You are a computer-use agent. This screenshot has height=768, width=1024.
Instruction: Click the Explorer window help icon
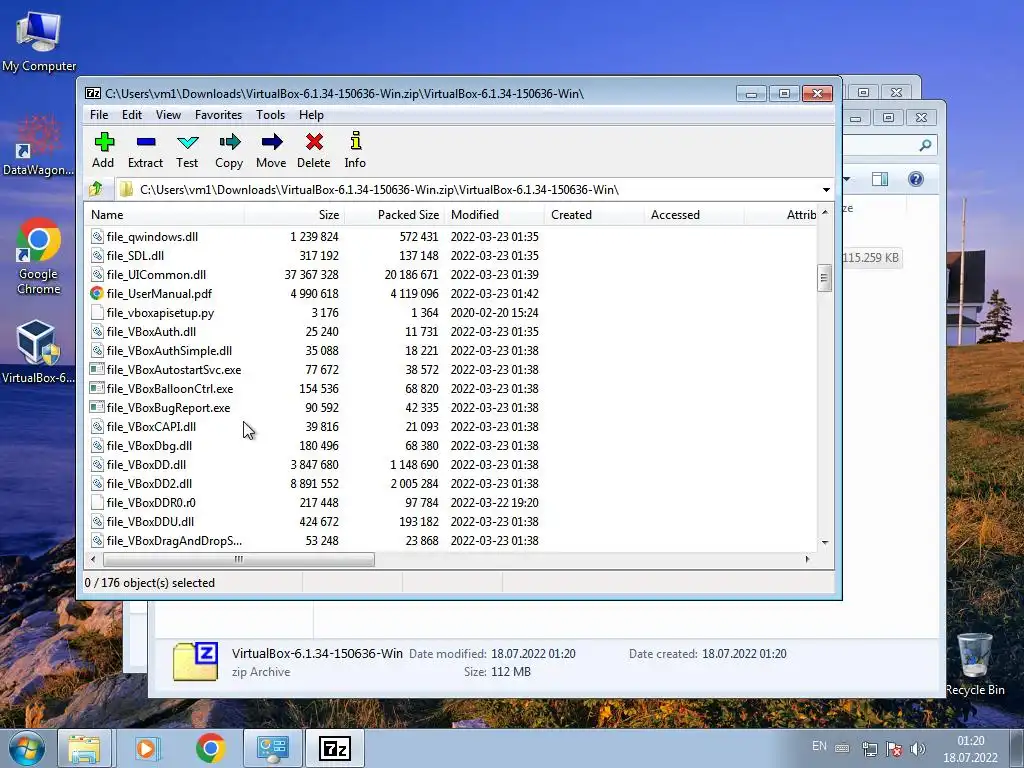(x=916, y=179)
